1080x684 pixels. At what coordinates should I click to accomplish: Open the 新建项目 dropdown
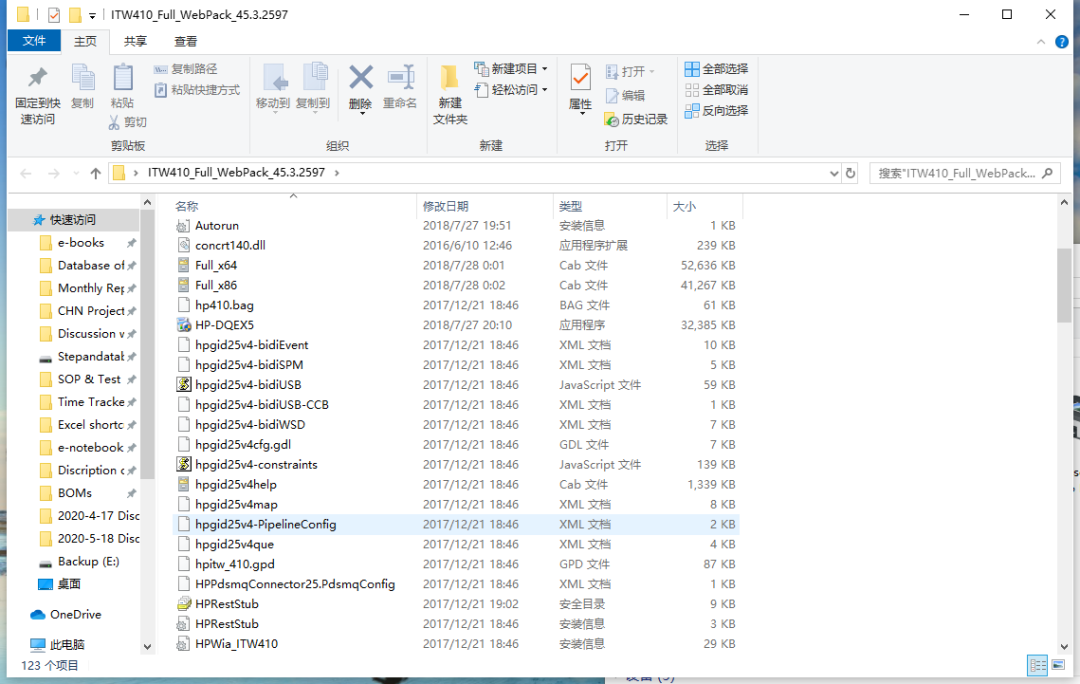(x=511, y=69)
